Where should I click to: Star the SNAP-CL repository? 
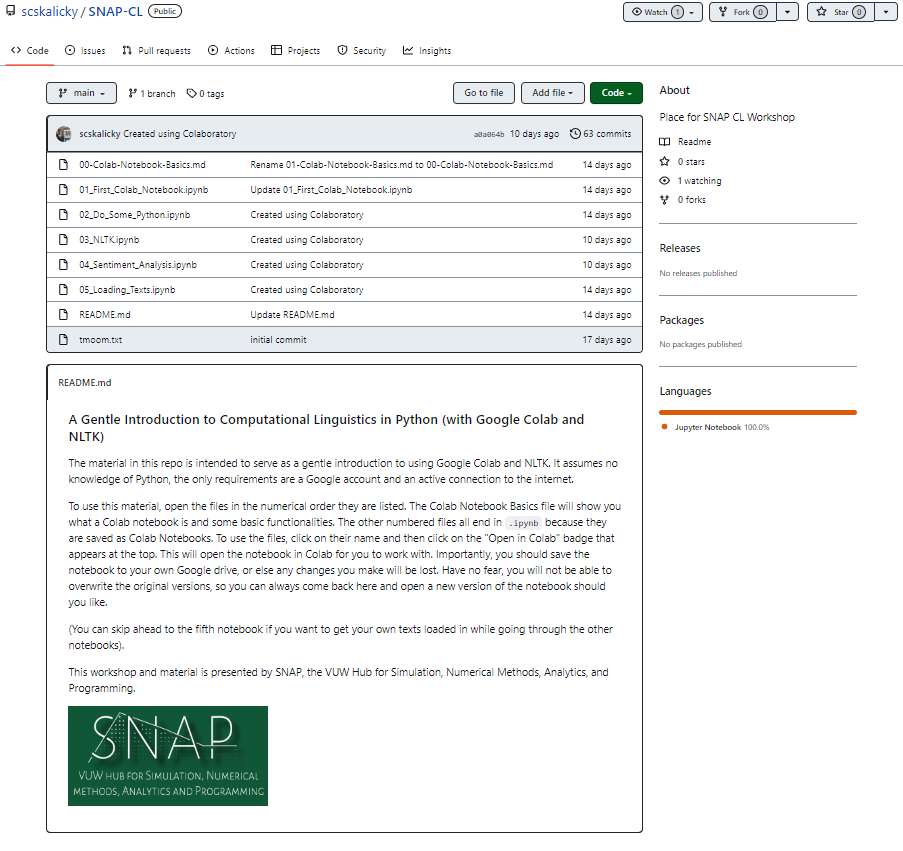click(x=841, y=12)
